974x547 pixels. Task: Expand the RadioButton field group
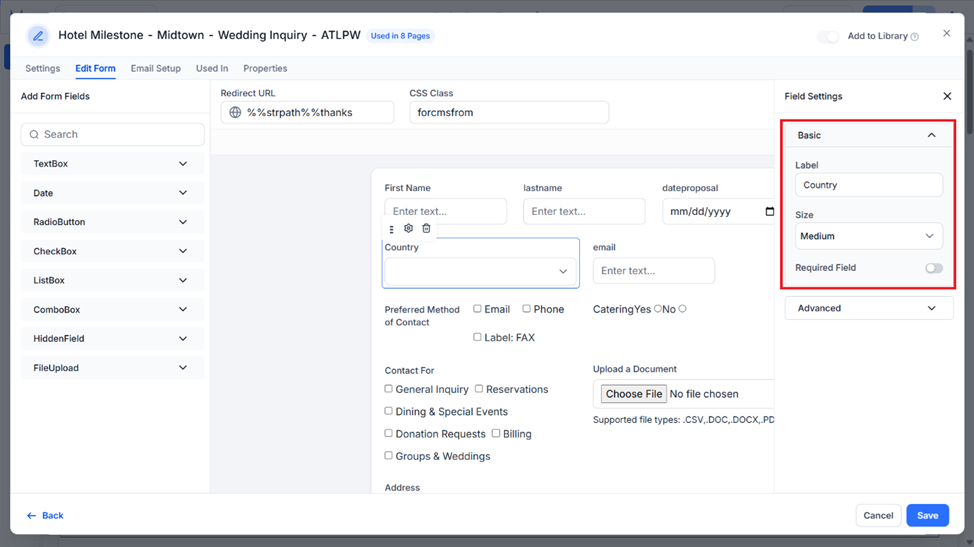pos(112,222)
